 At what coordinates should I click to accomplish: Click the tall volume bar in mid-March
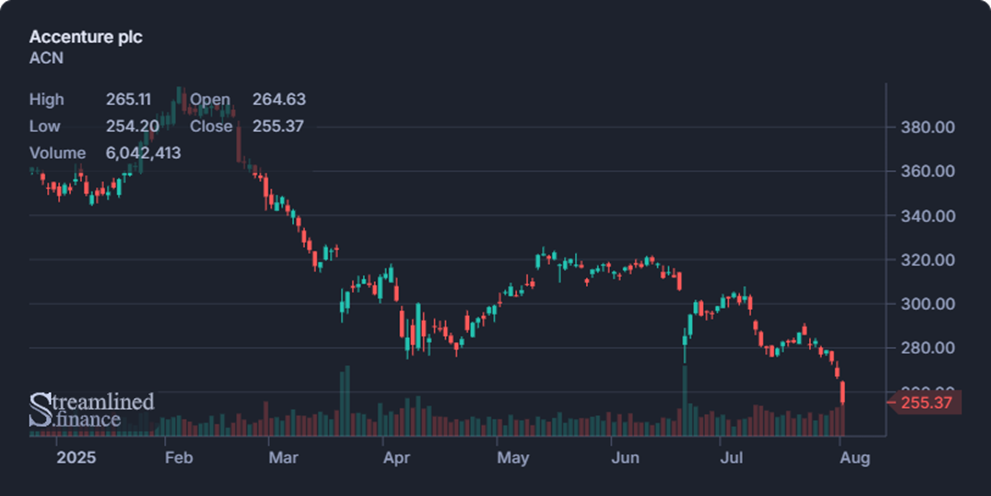pyautogui.click(x=347, y=401)
